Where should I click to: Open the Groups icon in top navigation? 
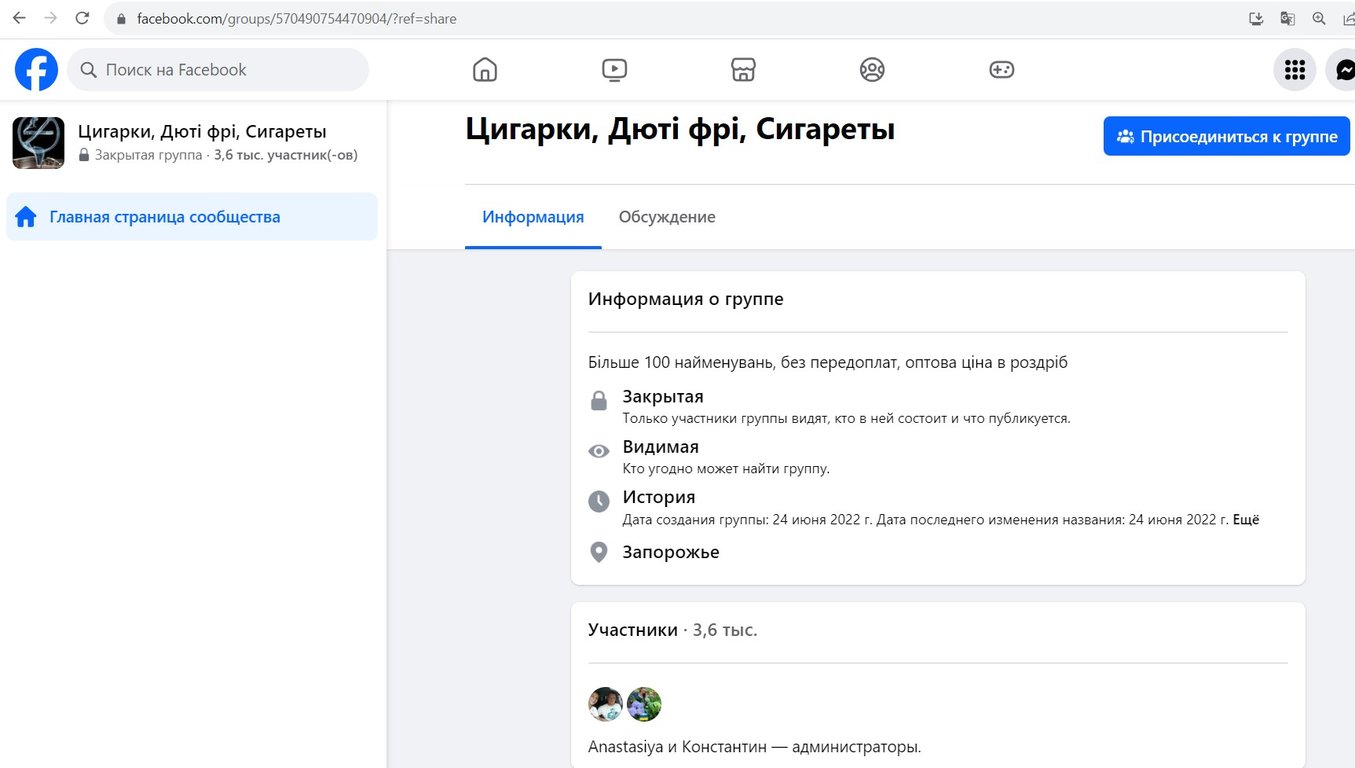[x=872, y=70]
